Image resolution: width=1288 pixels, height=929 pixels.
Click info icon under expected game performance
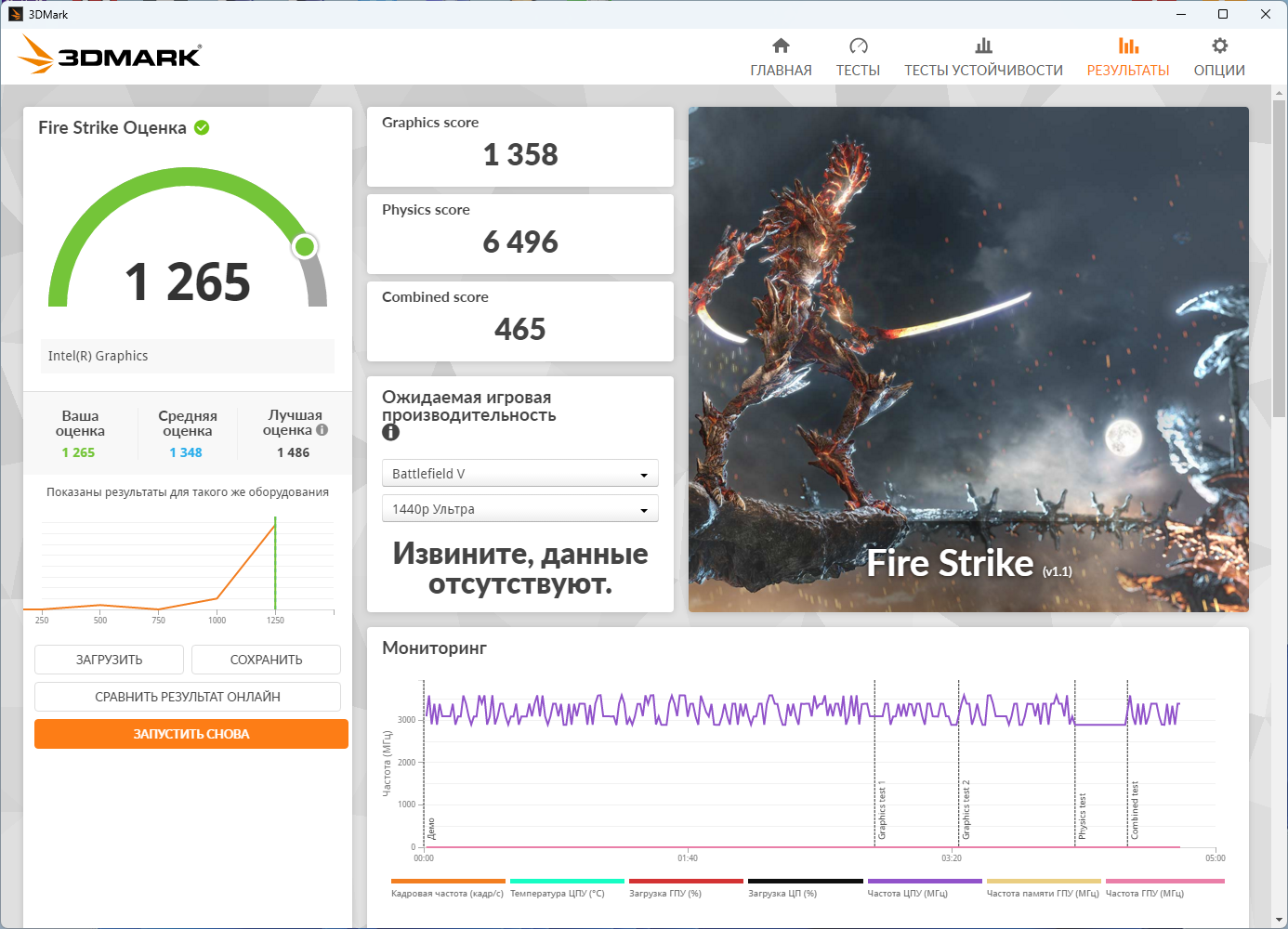click(390, 433)
